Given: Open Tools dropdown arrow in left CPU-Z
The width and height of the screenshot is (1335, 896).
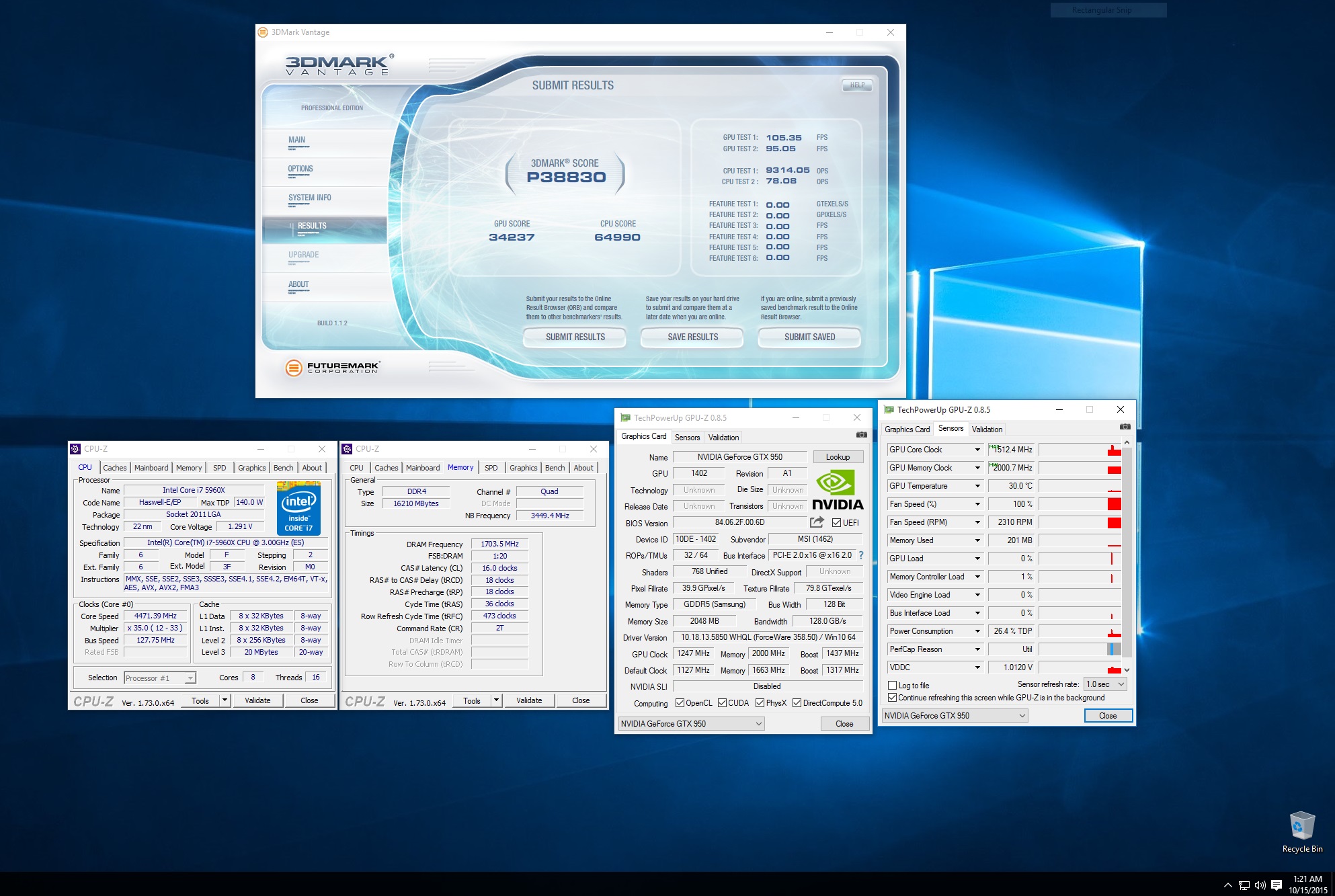Looking at the screenshot, I should click(x=225, y=700).
